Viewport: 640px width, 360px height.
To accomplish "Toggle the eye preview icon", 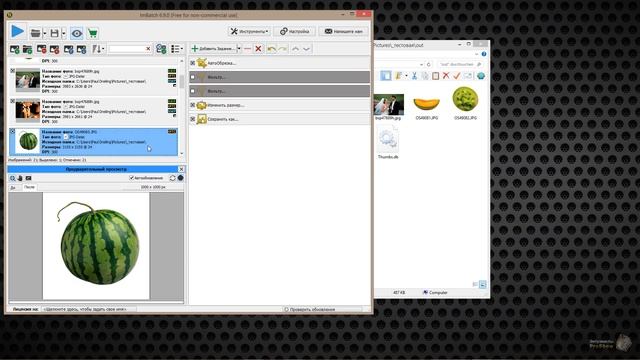I will [x=76, y=33].
